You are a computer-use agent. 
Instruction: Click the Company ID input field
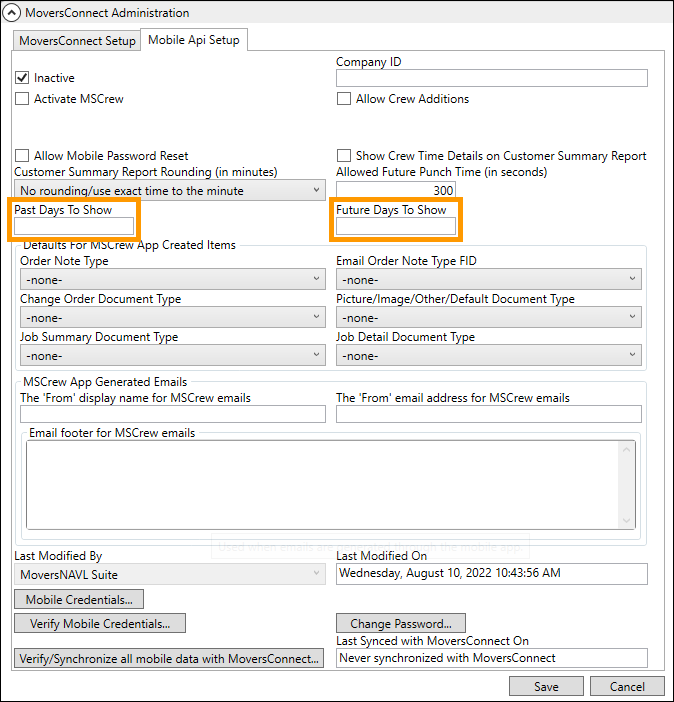pos(491,78)
